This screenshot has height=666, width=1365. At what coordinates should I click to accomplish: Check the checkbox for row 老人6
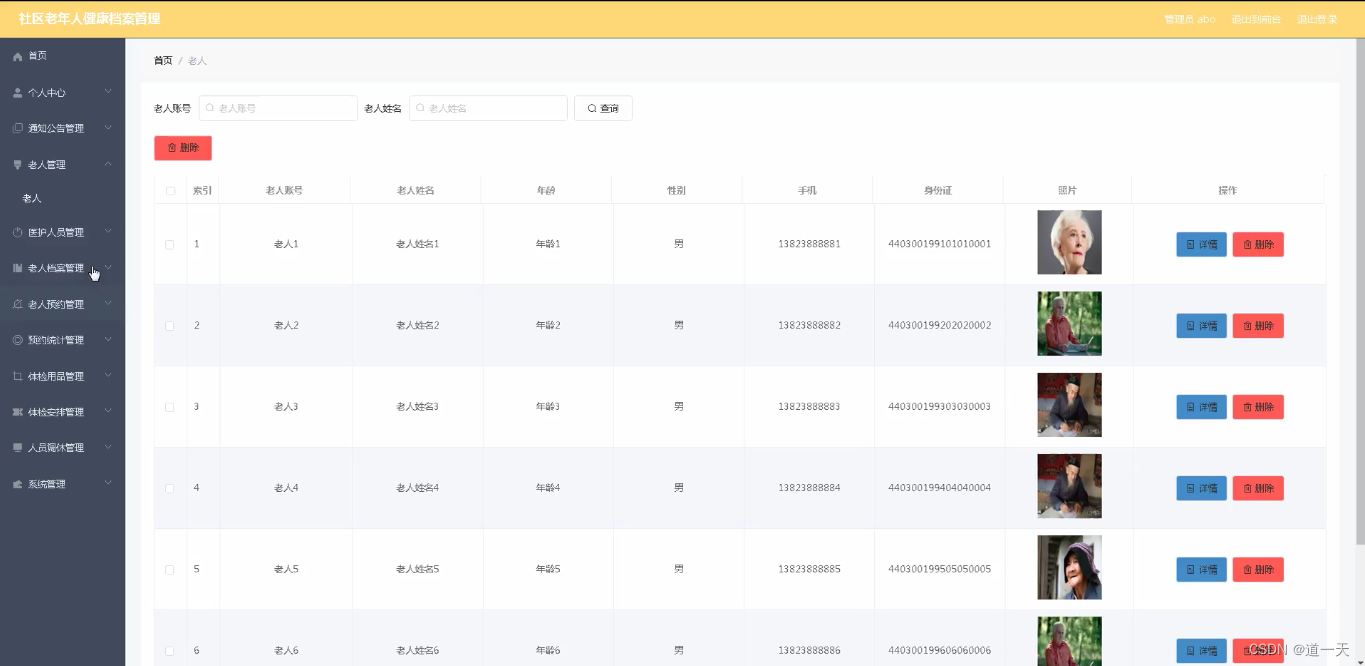pyautogui.click(x=170, y=651)
